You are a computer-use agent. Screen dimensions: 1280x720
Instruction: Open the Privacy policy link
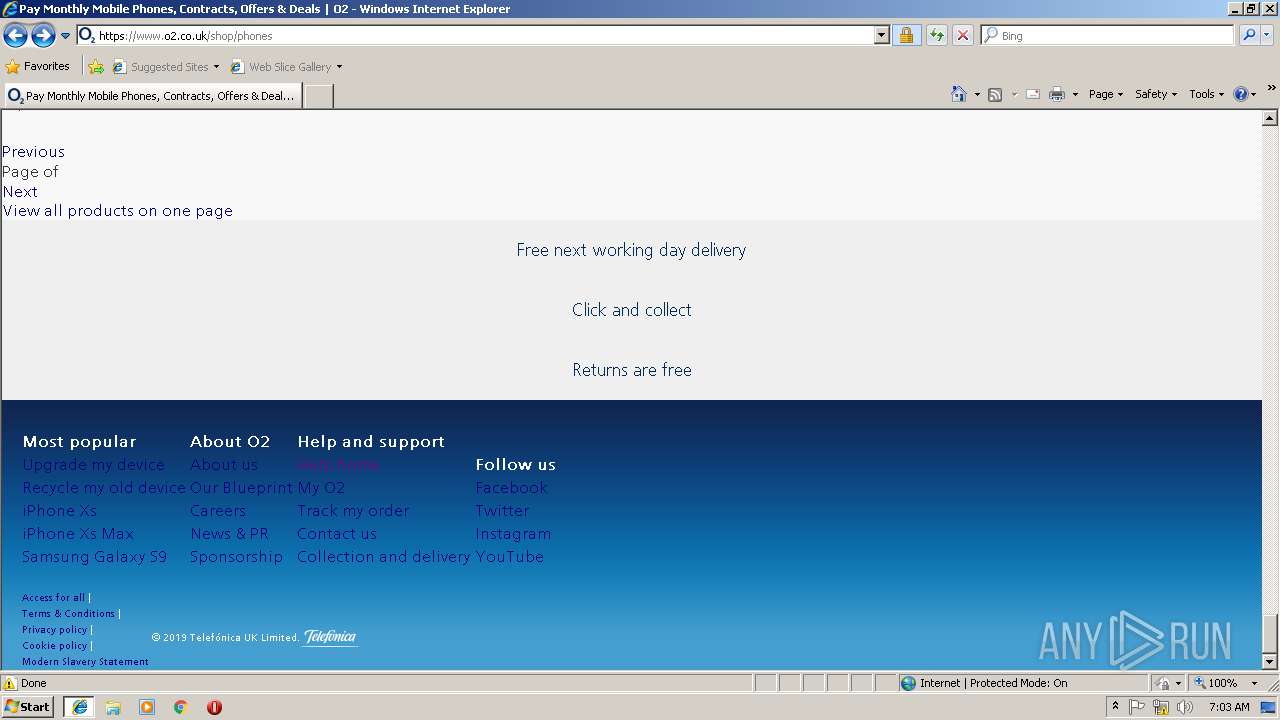point(54,630)
